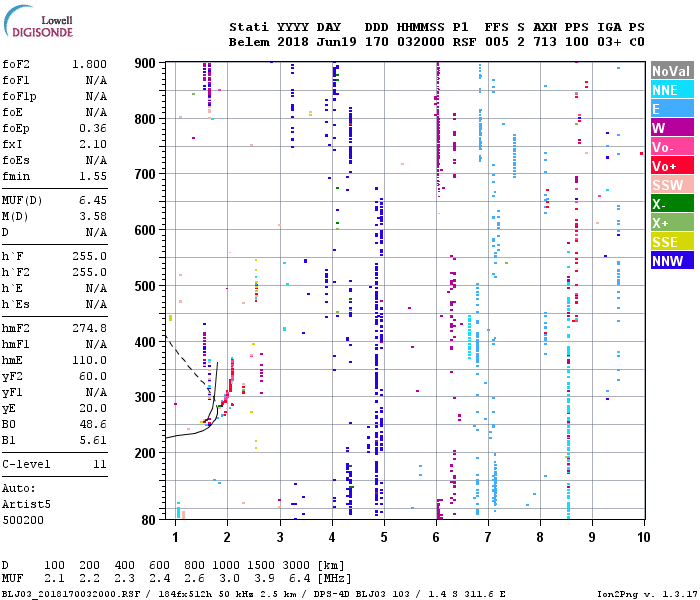The image size is (700, 600).
Task: Click the h`Es N/A value
Action: click(96, 304)
